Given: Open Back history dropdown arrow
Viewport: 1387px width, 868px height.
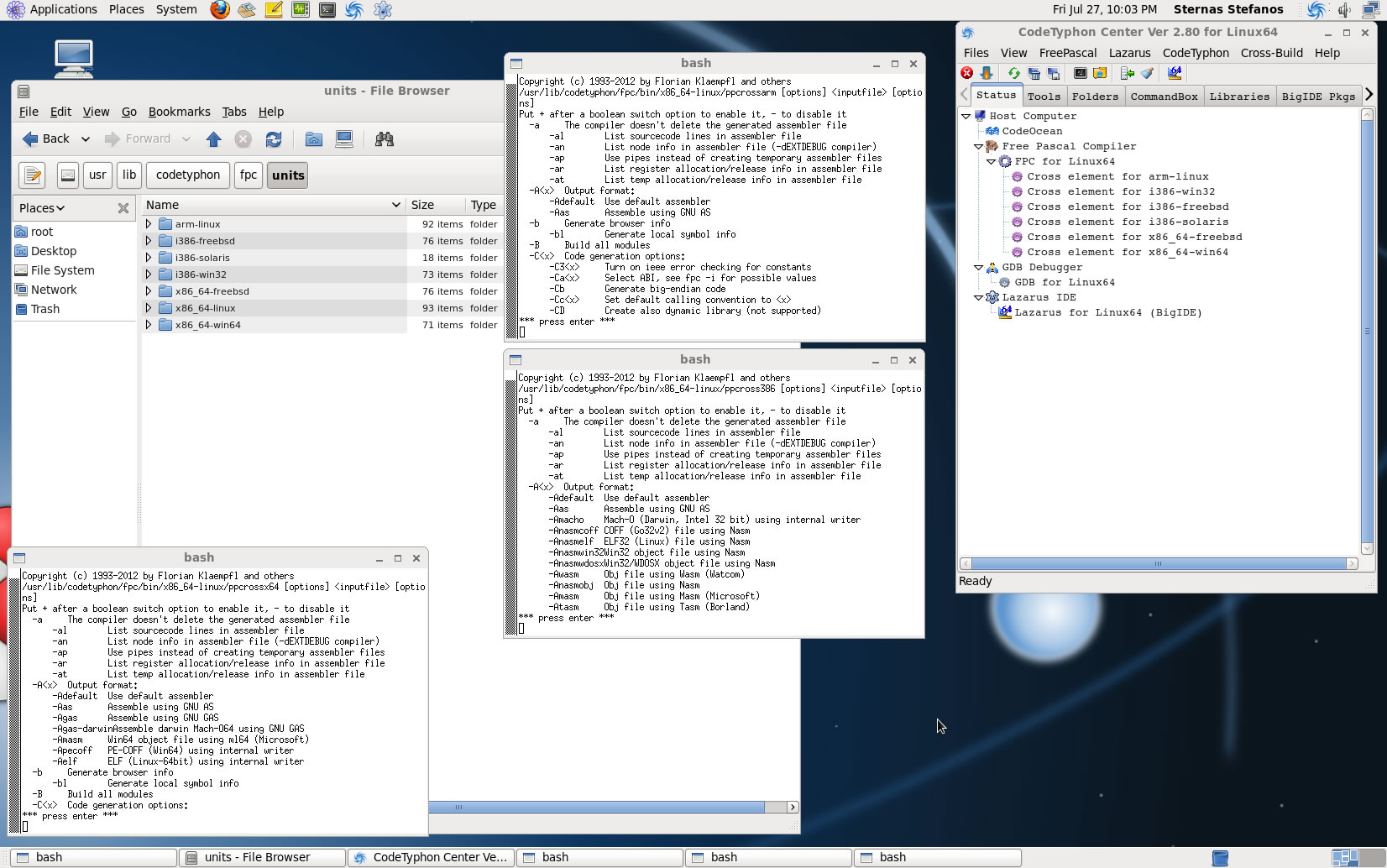Looking at the screenshot, I should click(85, 139).
